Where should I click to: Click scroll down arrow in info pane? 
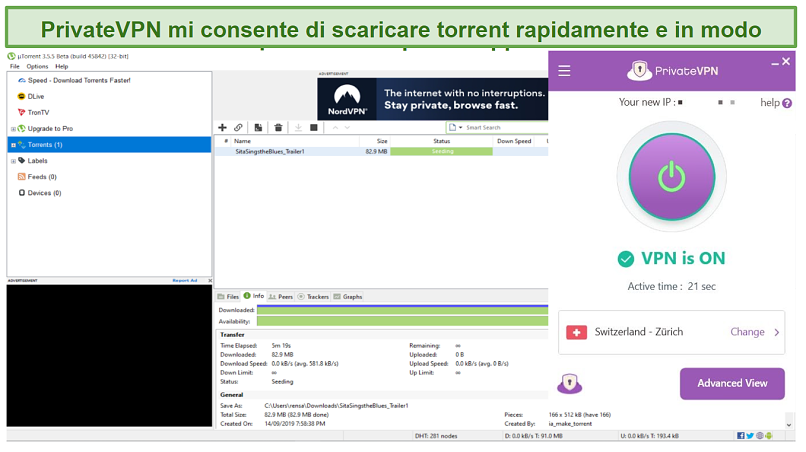pyautogui.click(x=789, y=425)
